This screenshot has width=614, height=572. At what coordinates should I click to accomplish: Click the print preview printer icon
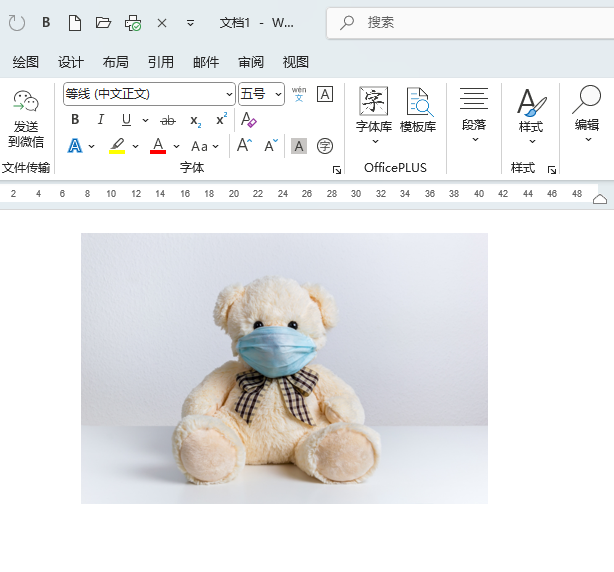point(133,23)
